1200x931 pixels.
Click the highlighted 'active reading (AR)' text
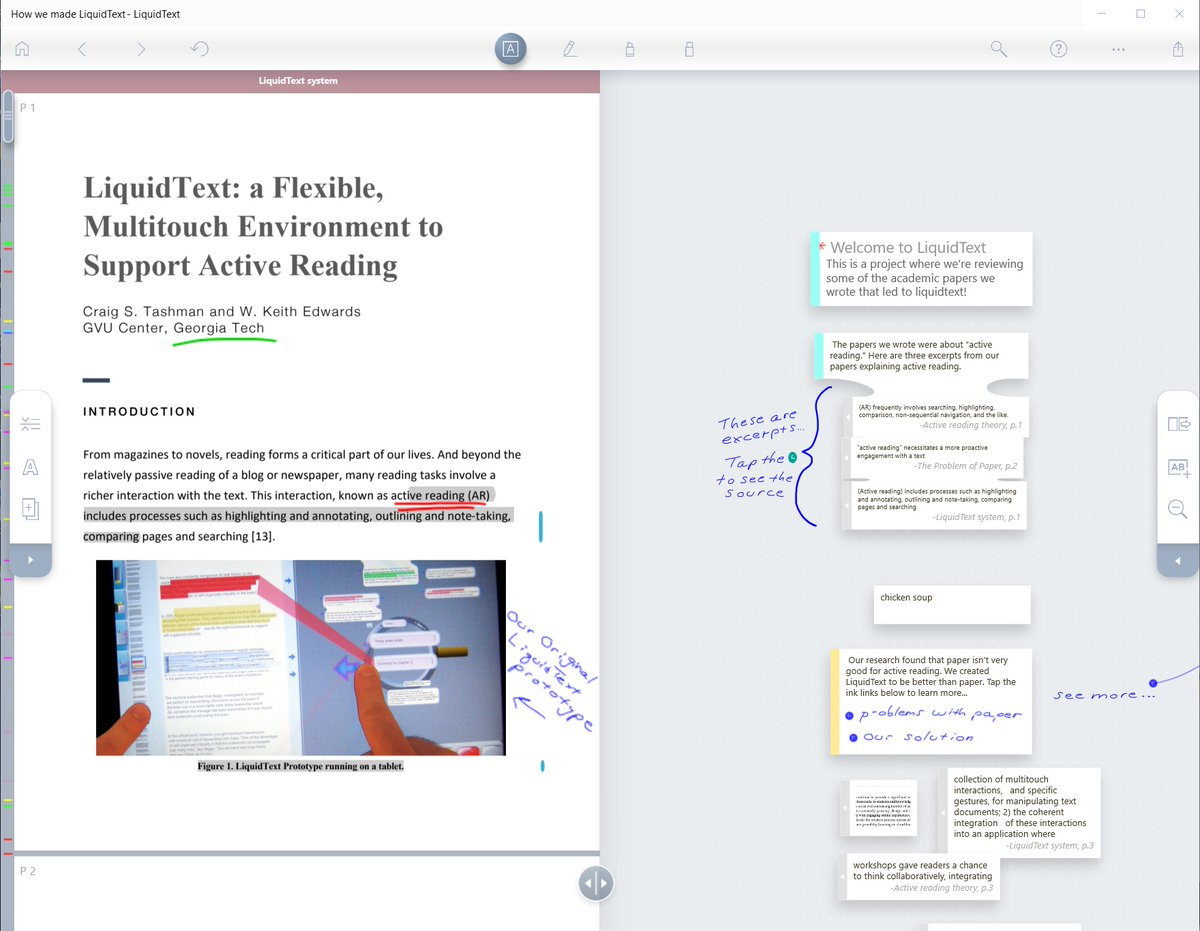(441, 495)
